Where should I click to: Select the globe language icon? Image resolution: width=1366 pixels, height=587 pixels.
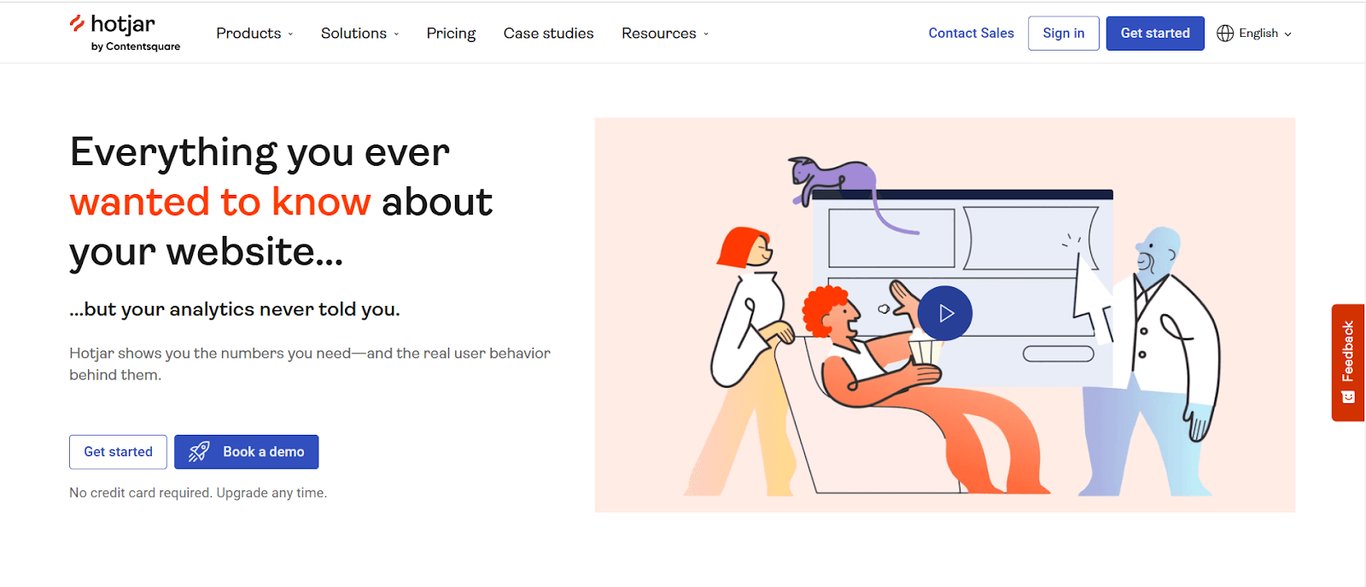(x=1225, y=32)
